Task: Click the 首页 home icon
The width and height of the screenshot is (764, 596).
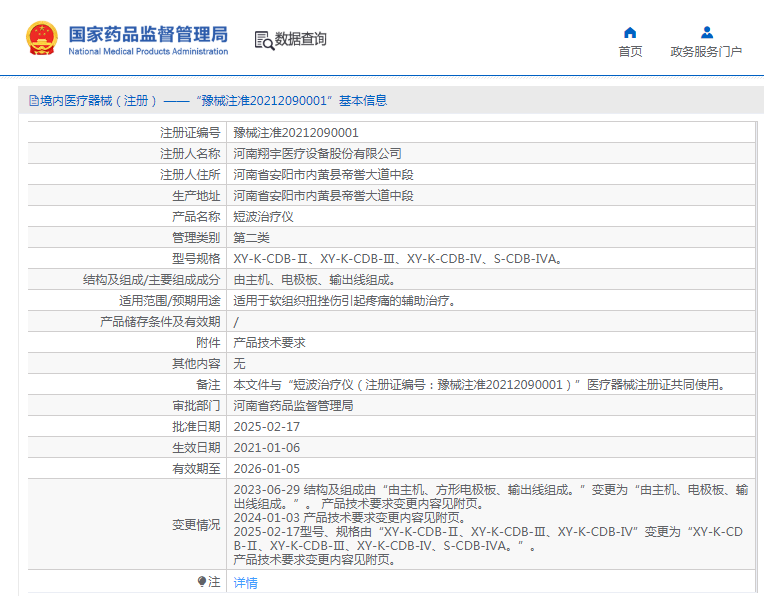Action: (630, 33)
